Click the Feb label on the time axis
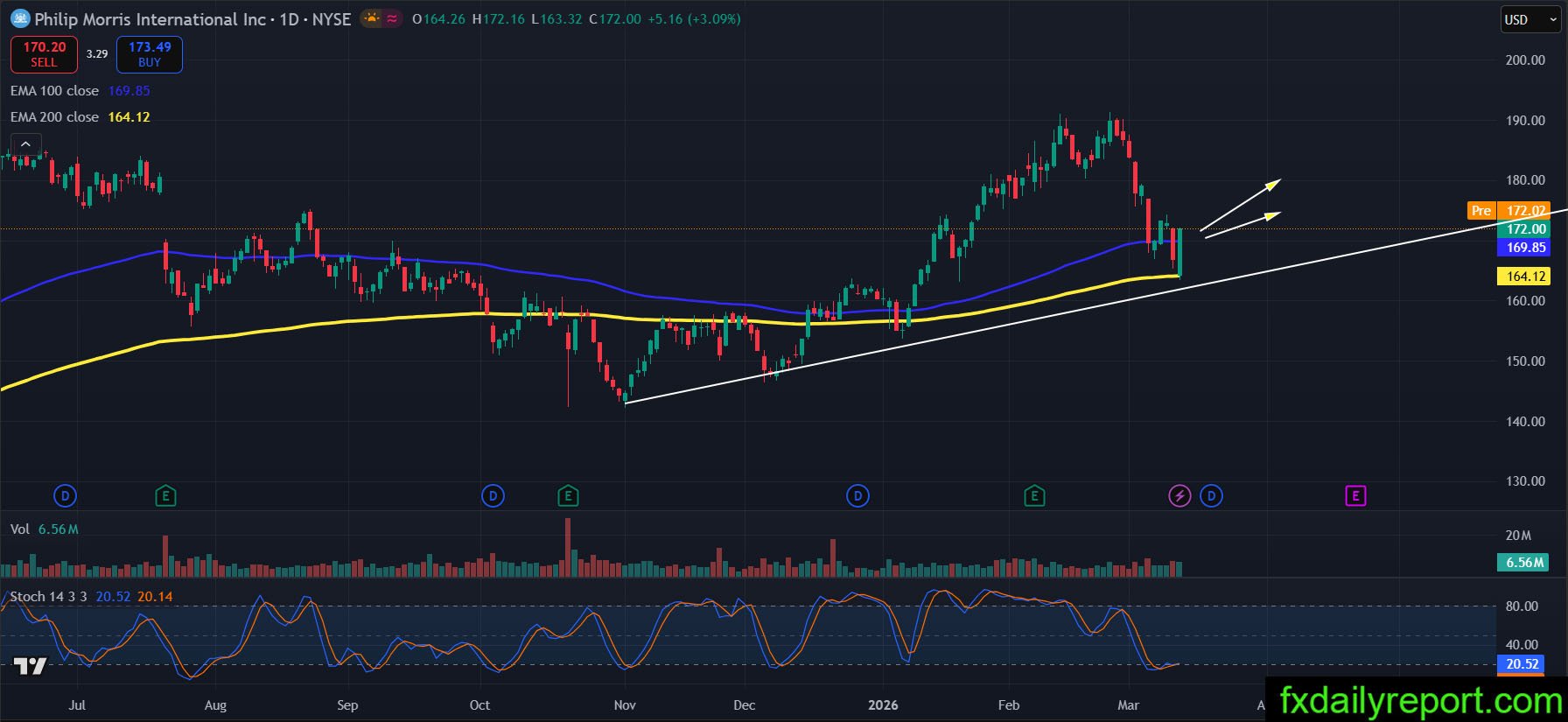 (x=1009, y=705)
